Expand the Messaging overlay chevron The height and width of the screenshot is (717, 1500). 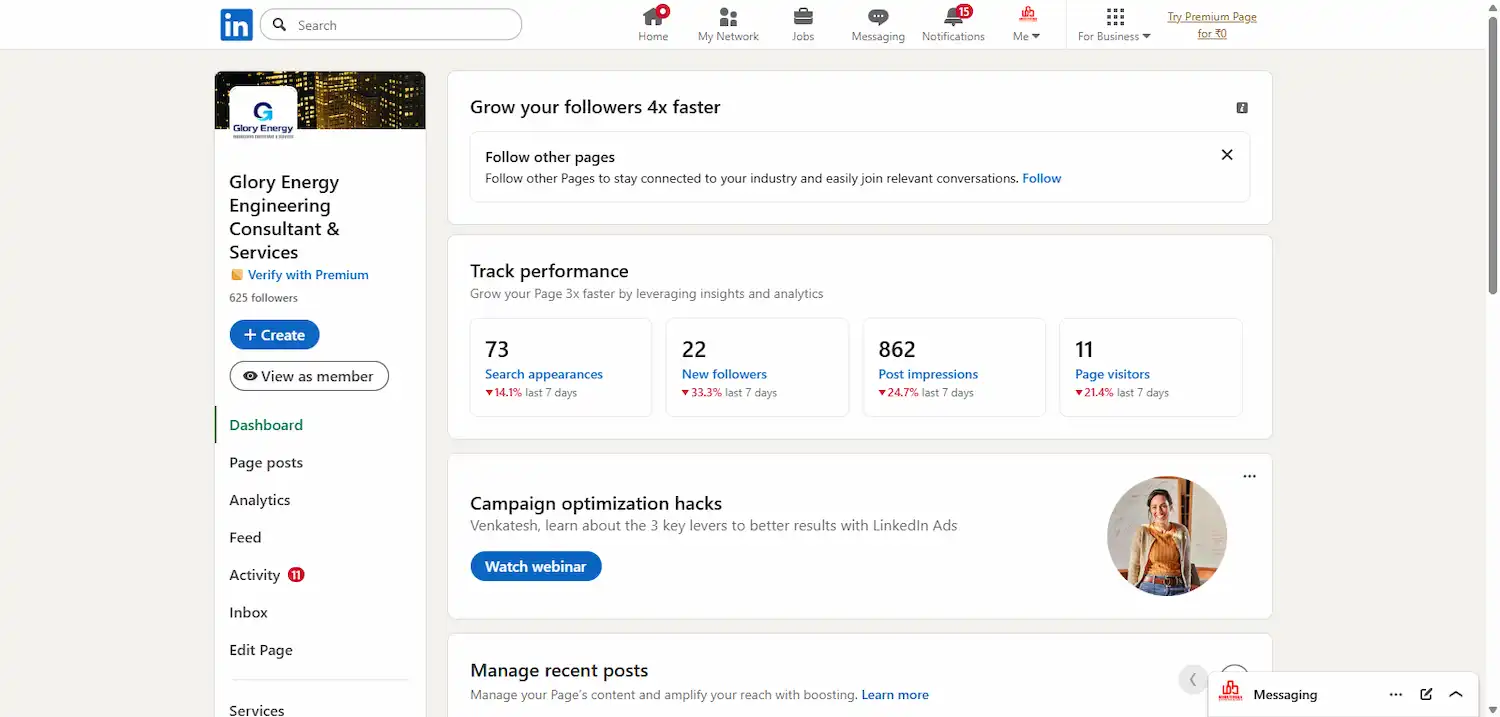click(1456, 694)
